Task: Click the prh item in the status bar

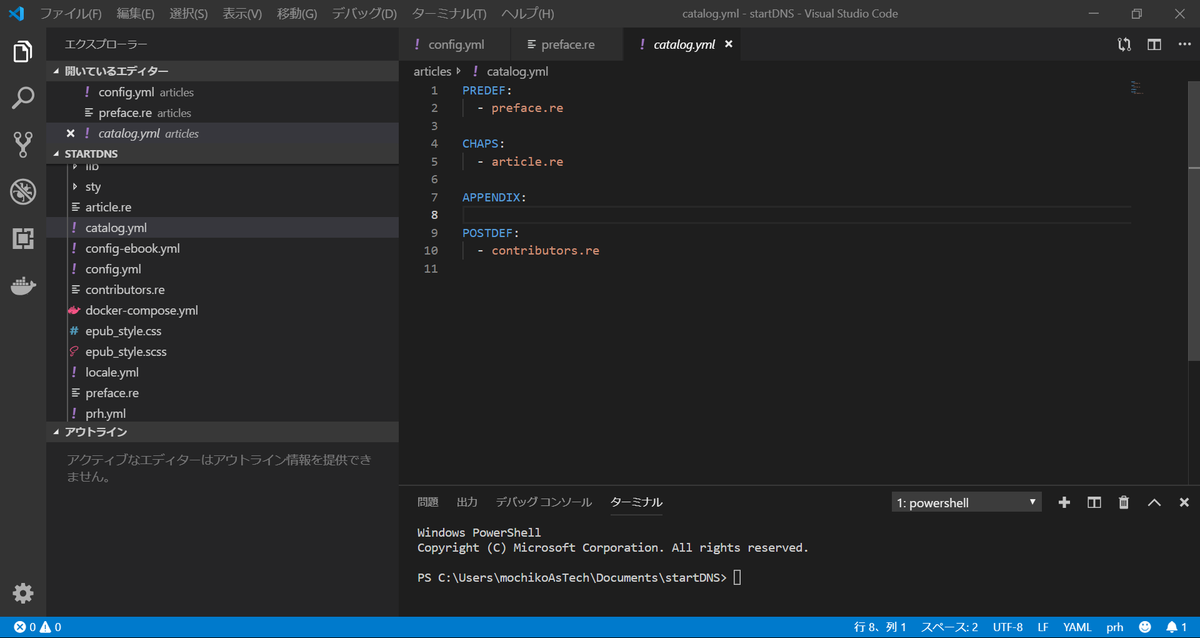Action: pos(1115,627)
